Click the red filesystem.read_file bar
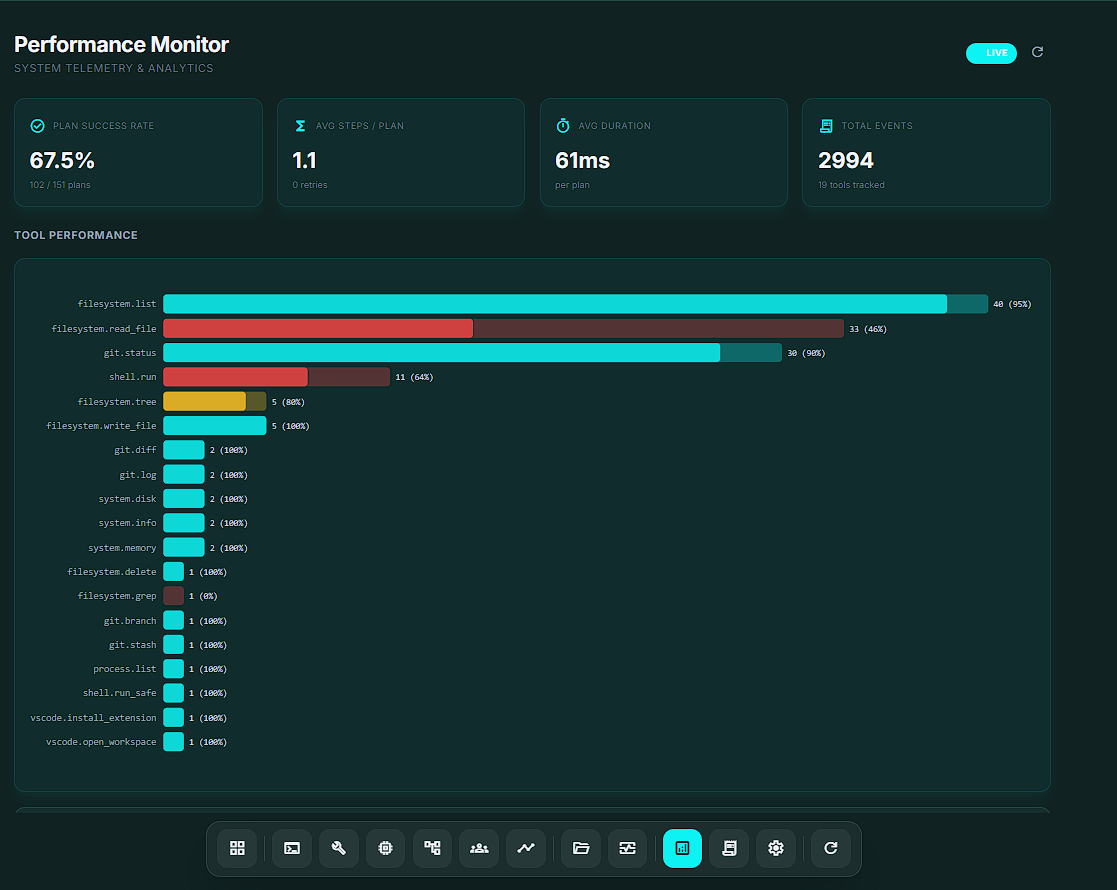Screen dimensions: 1117x890 point(318,328)
